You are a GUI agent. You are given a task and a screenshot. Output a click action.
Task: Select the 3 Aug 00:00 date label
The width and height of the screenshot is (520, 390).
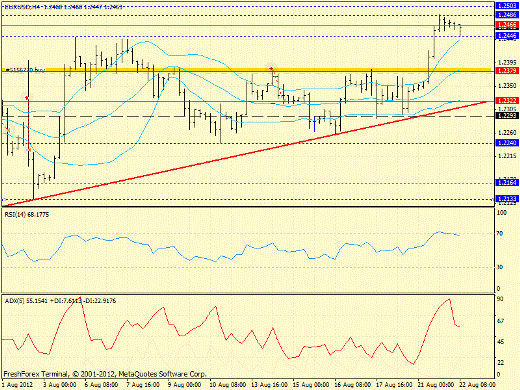tap(60, 384)
